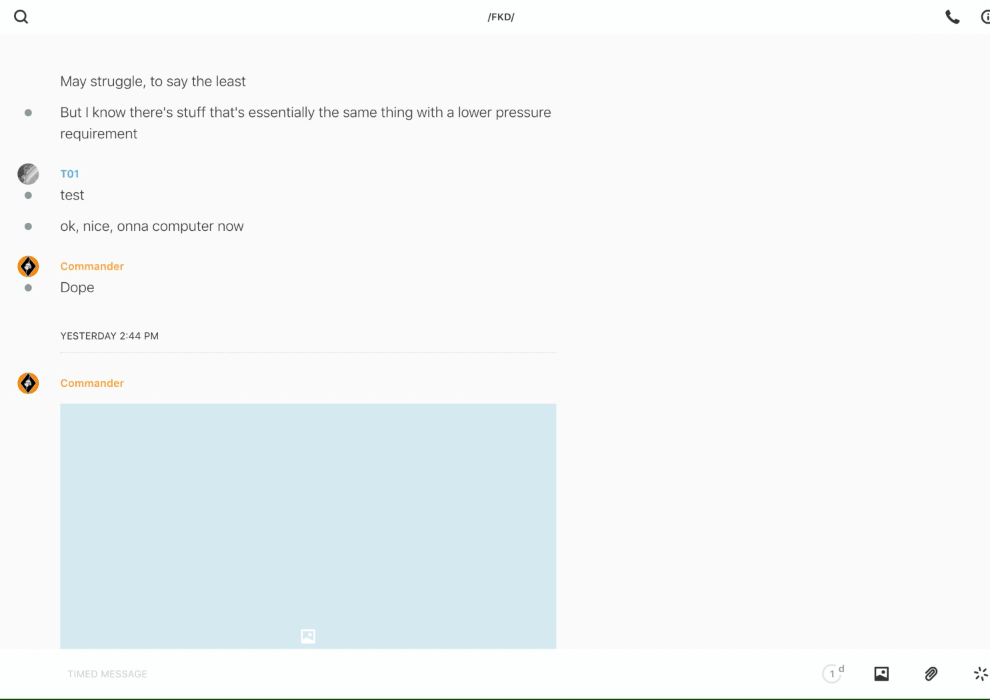Screen dimensions: 990x700
Task: Click the T01 sender name
Action: pos(70,174)
